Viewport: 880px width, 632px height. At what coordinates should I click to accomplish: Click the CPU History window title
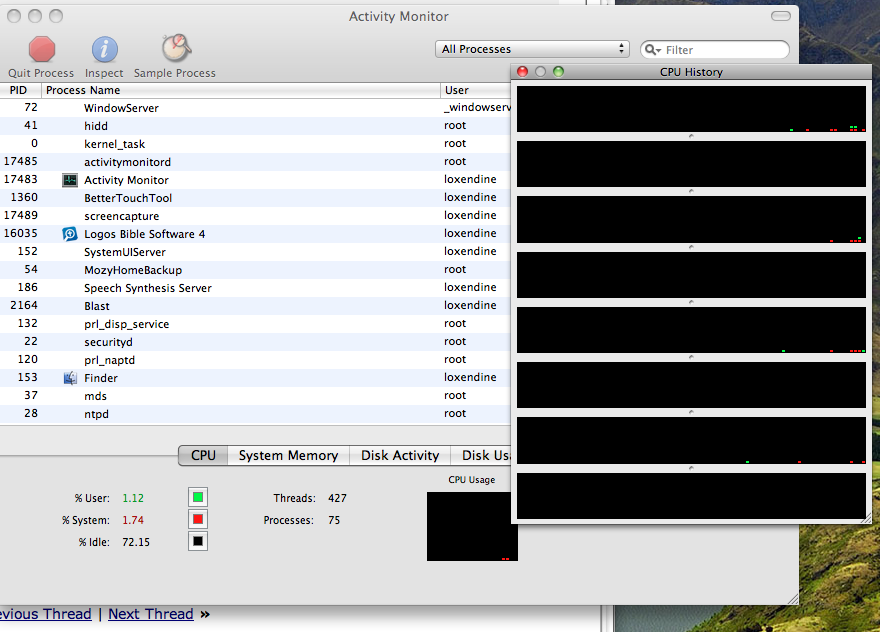tap(691, 72)
